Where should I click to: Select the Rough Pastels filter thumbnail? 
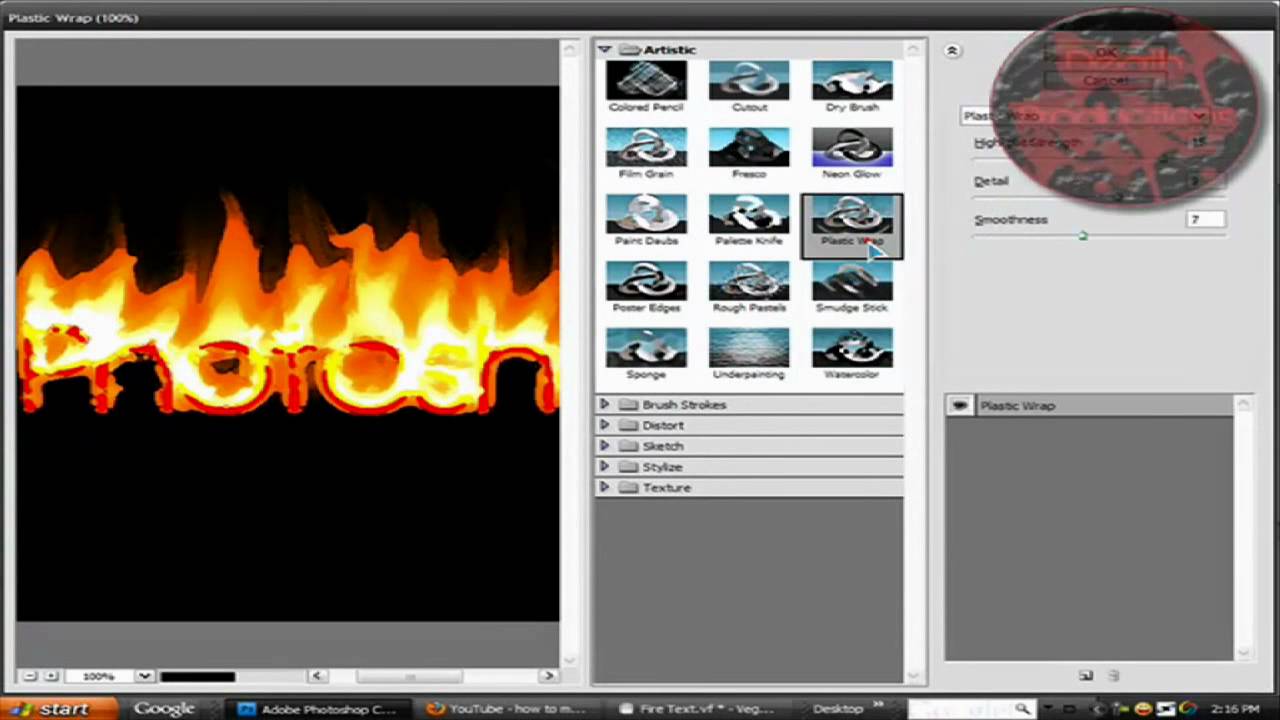tap(749, 288)
